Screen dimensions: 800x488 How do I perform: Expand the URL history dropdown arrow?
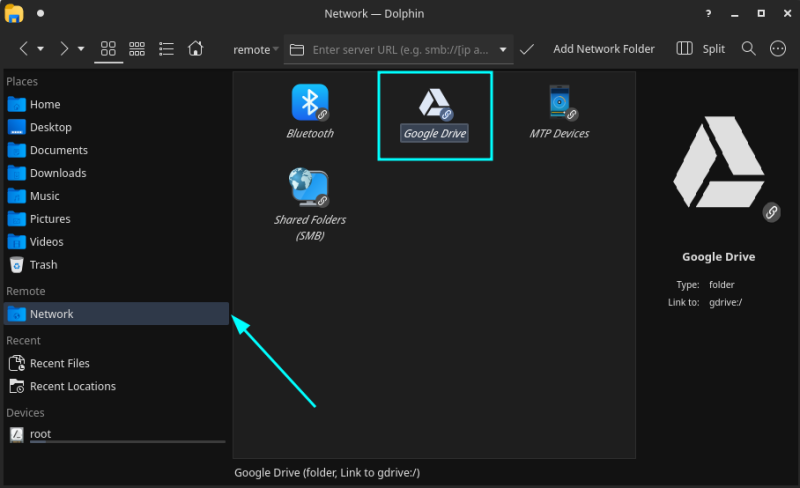pyautogui.click(x=503, y=50)
